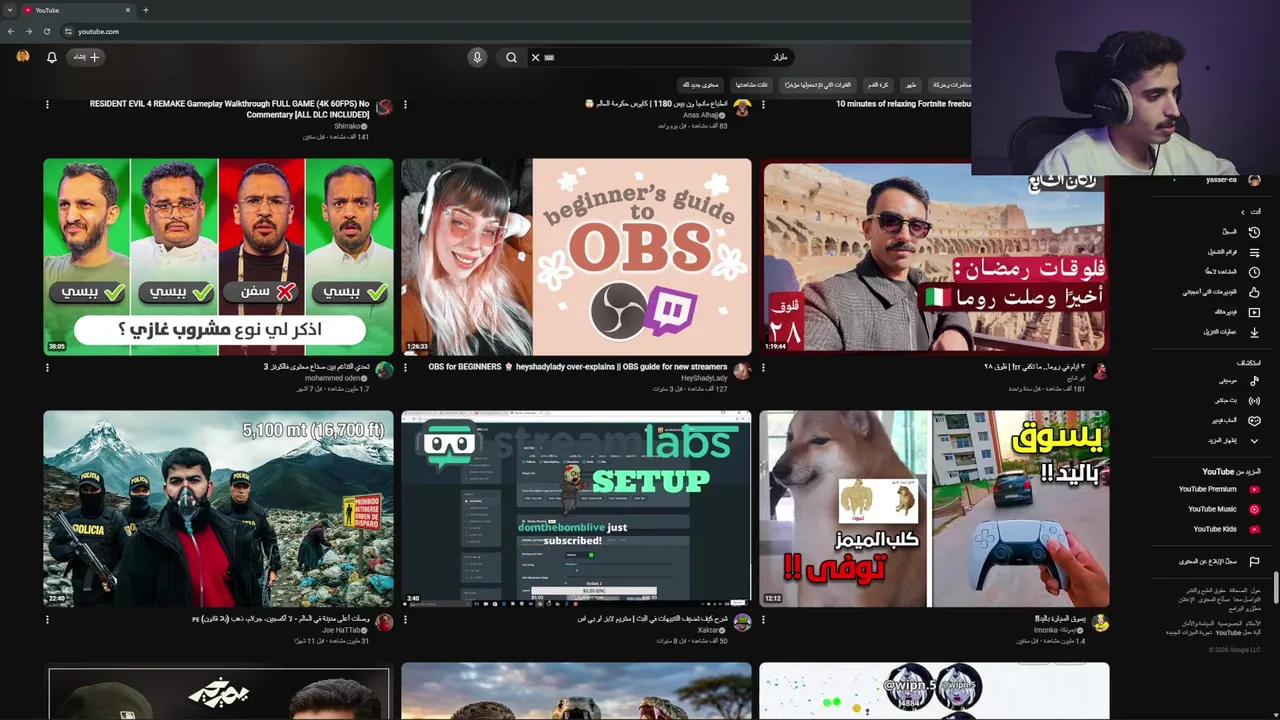
Task: Open the Rome Colosseum vlog thumbnail
Action: (934, 257)
